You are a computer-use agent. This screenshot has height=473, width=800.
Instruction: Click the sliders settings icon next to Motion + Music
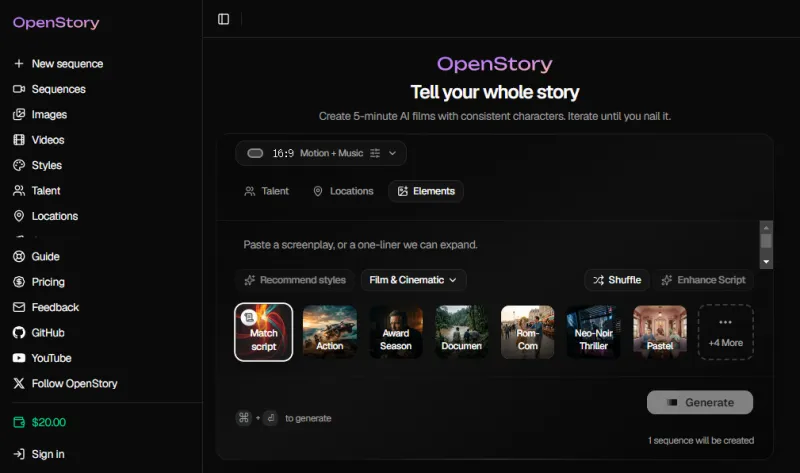point(375,153)
